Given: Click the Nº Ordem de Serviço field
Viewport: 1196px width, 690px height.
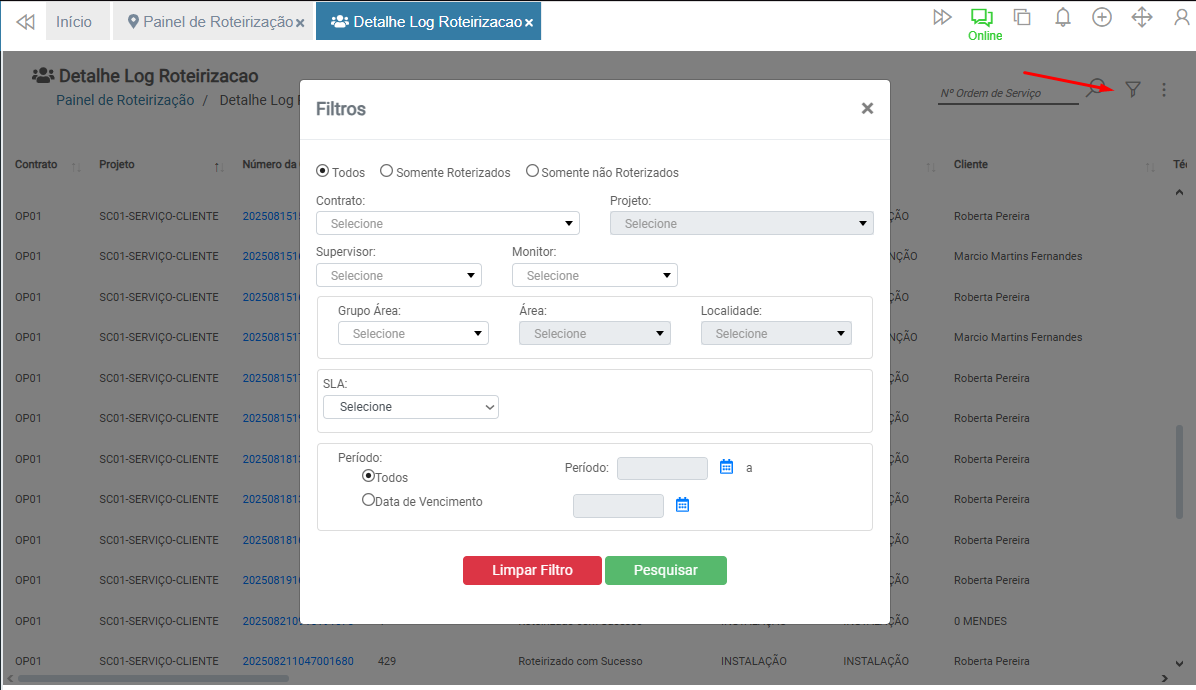Looking at the screenshot, I should pyautogui.click(x=1008, y=93).
